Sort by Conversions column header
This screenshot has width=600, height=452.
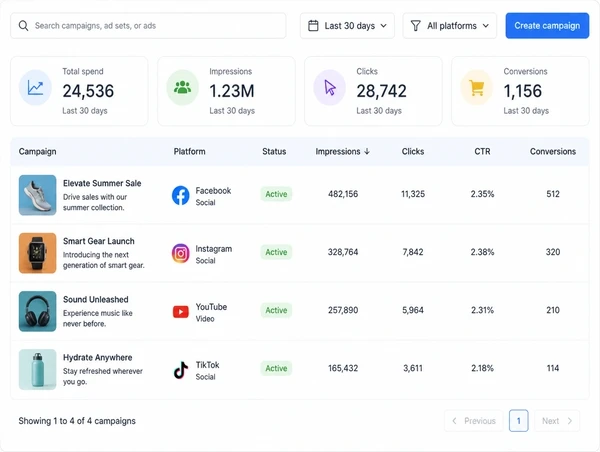[x=553, y=152]
